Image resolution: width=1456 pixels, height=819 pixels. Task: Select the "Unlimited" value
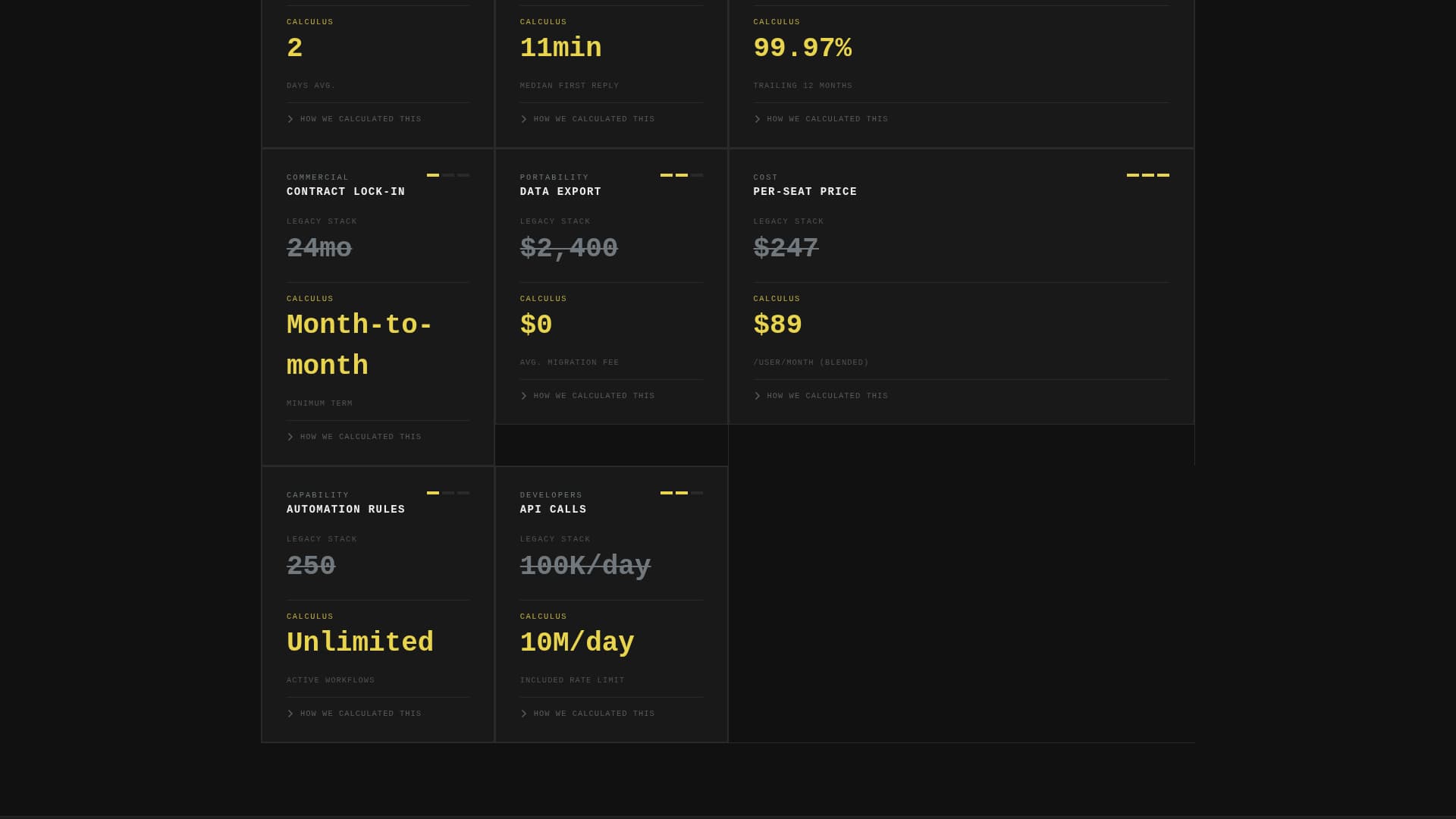click(360, 643)
